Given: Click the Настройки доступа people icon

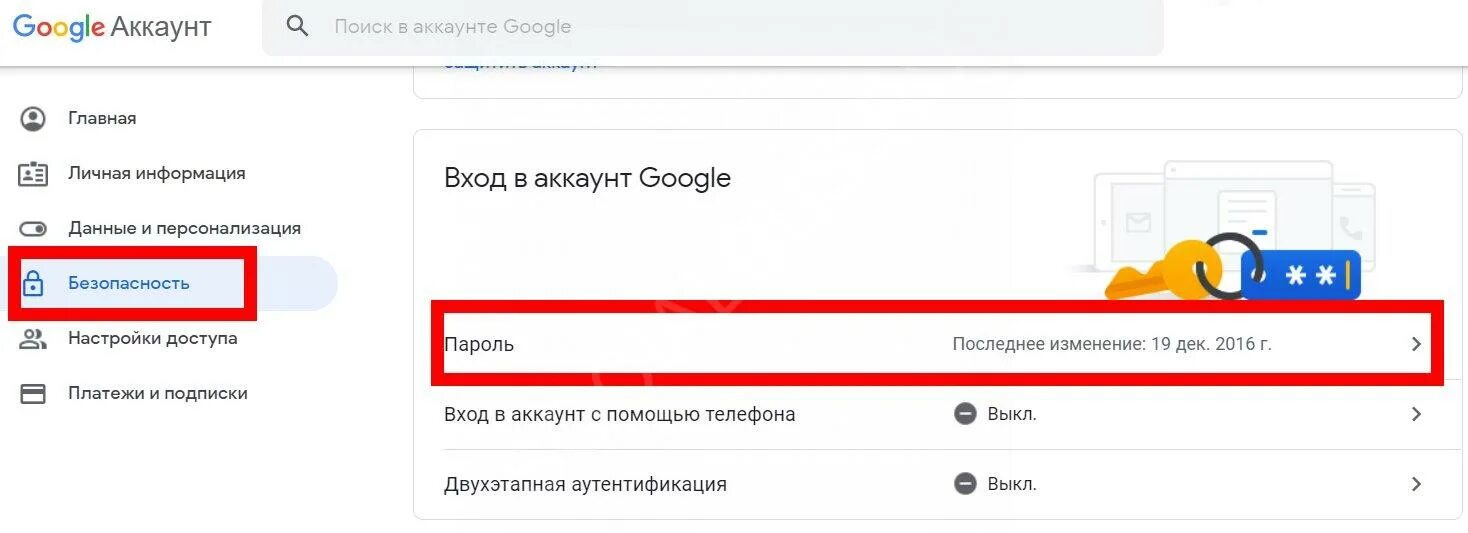Looking at the screenshot, I should (x=33, y=339).
